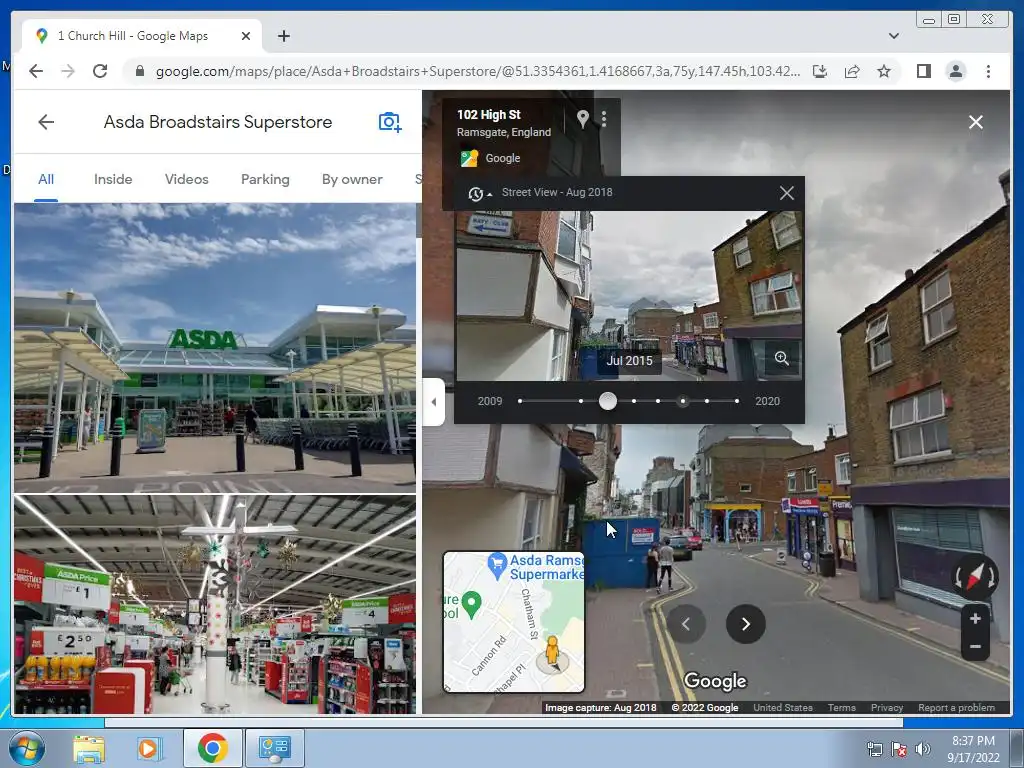Open the Asda storefront photo
1024x768 pixels.
(x=215, y=347)
